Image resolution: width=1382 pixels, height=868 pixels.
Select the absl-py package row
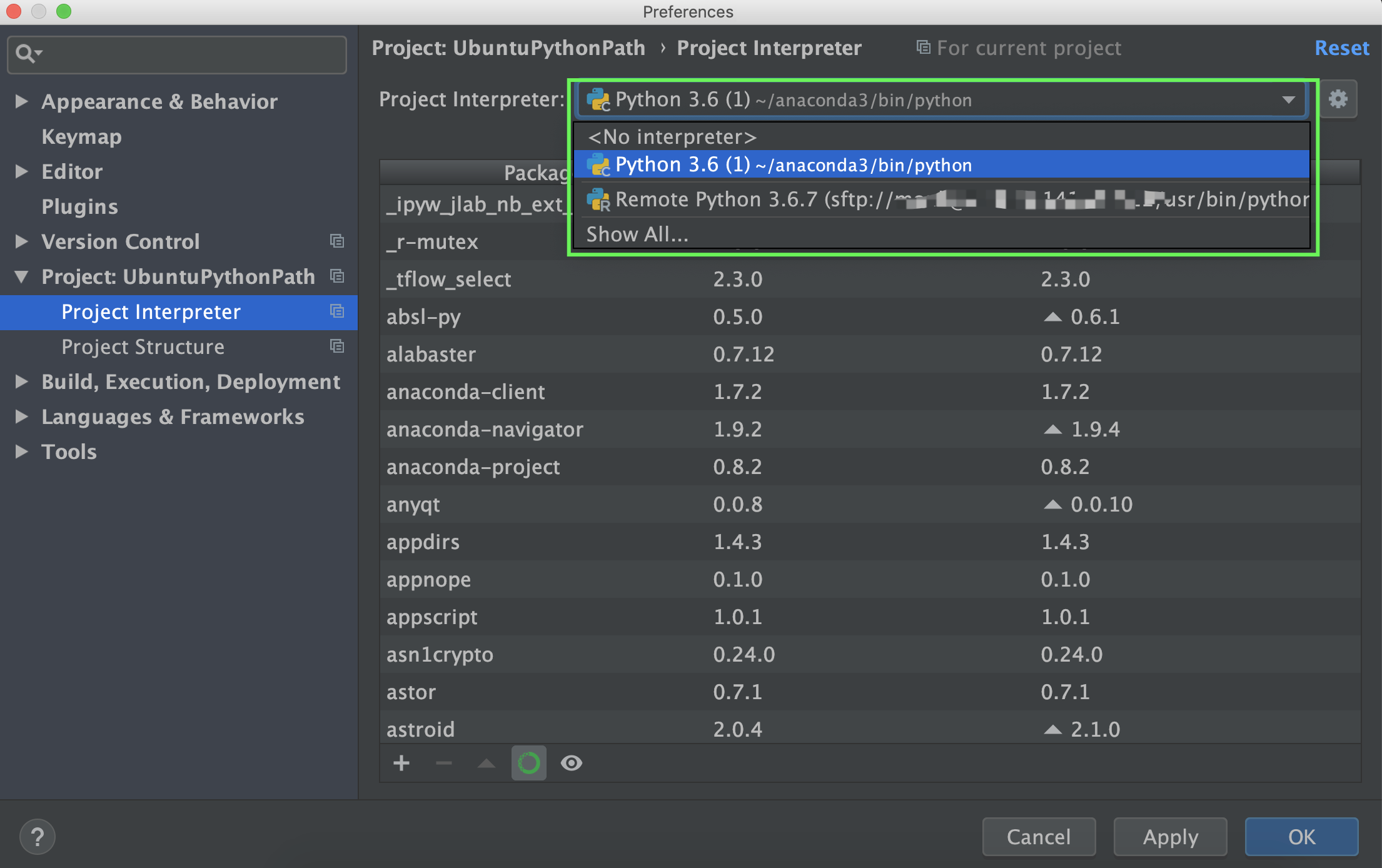(870, 316)
